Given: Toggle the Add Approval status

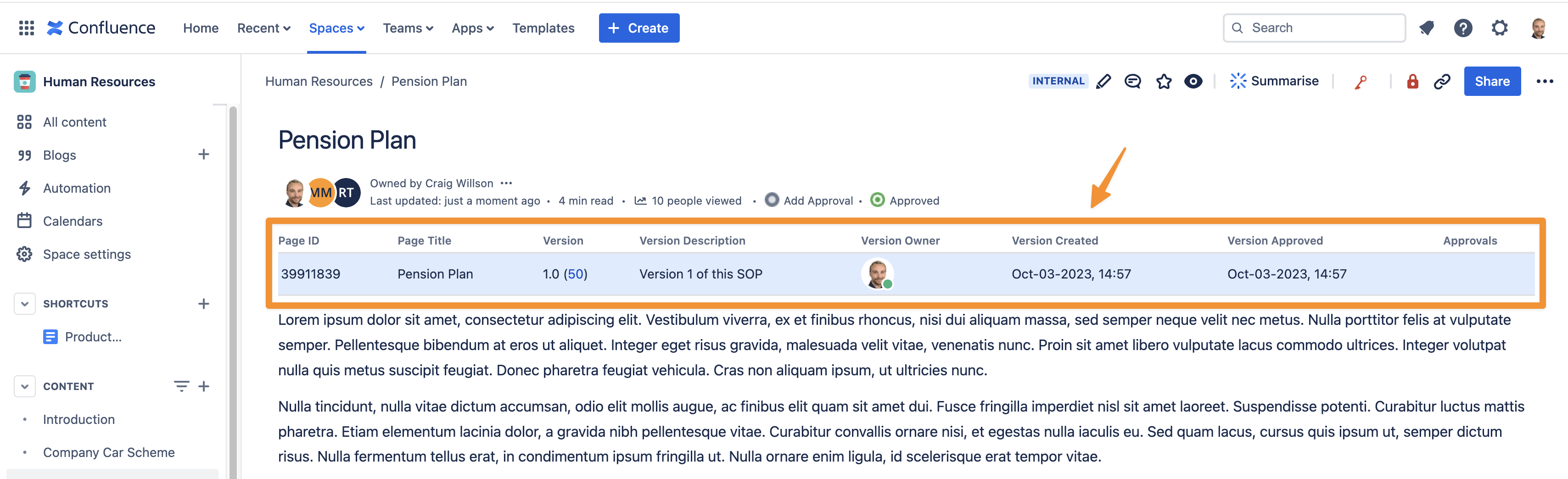Looking at the screenshot, I should [x=772, y=200].
